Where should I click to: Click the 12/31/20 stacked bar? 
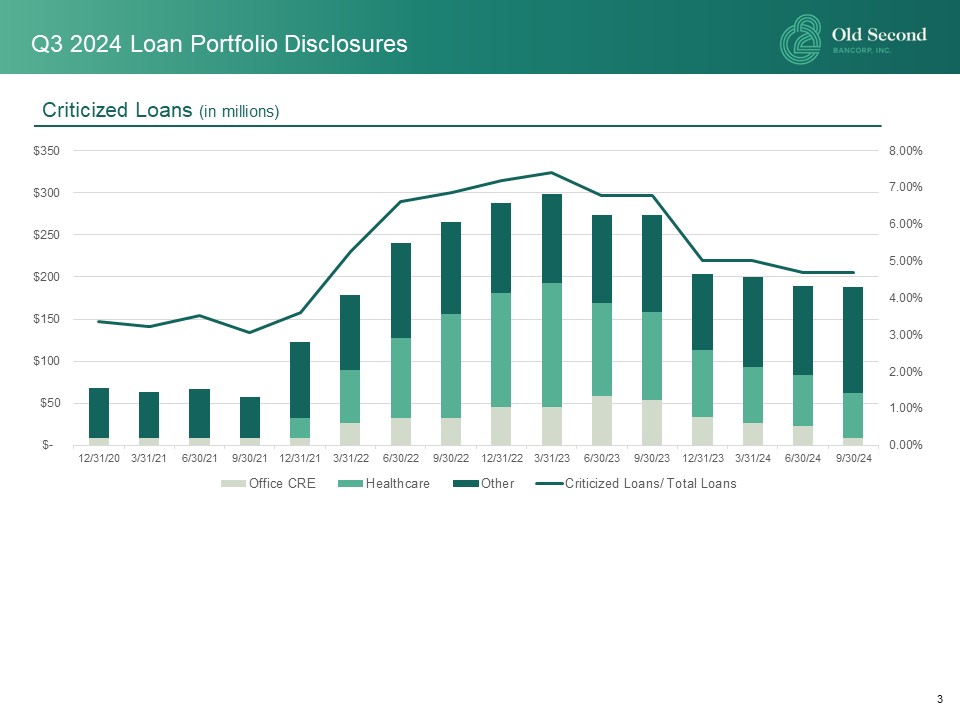click(98, 412)
